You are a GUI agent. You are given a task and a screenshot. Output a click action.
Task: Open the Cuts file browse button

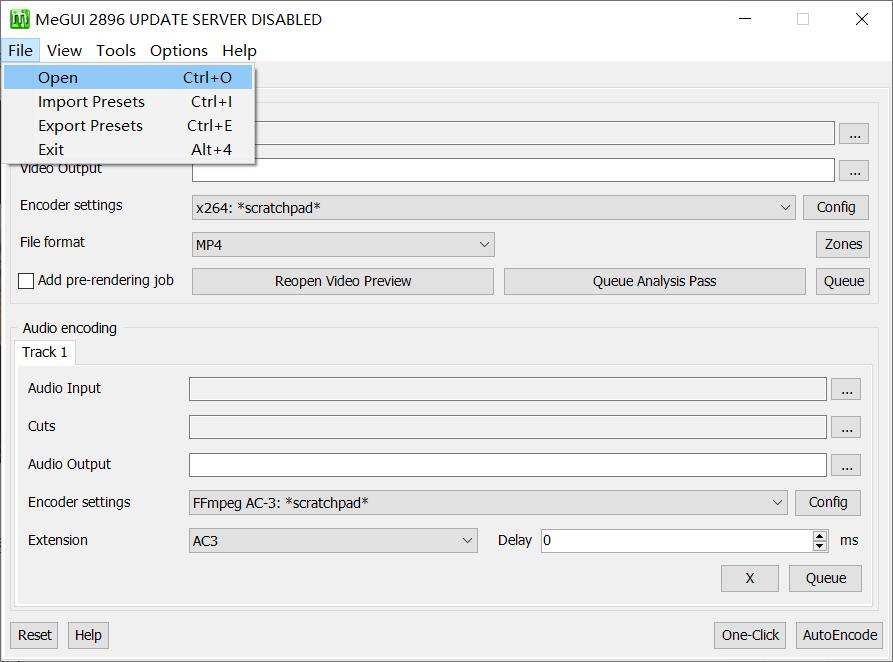[x=846, y=427]
